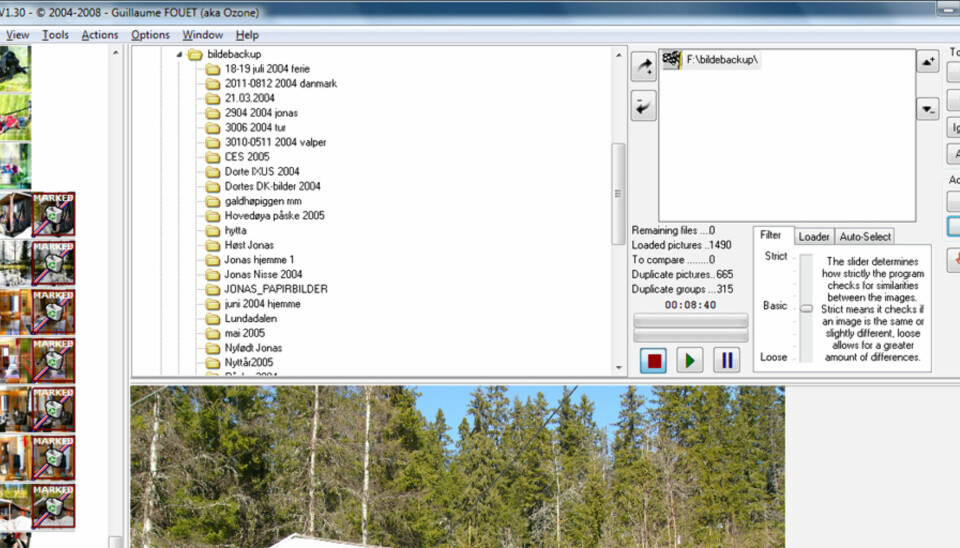Click thumbnail list scroll-up arrow

point(115,53)
